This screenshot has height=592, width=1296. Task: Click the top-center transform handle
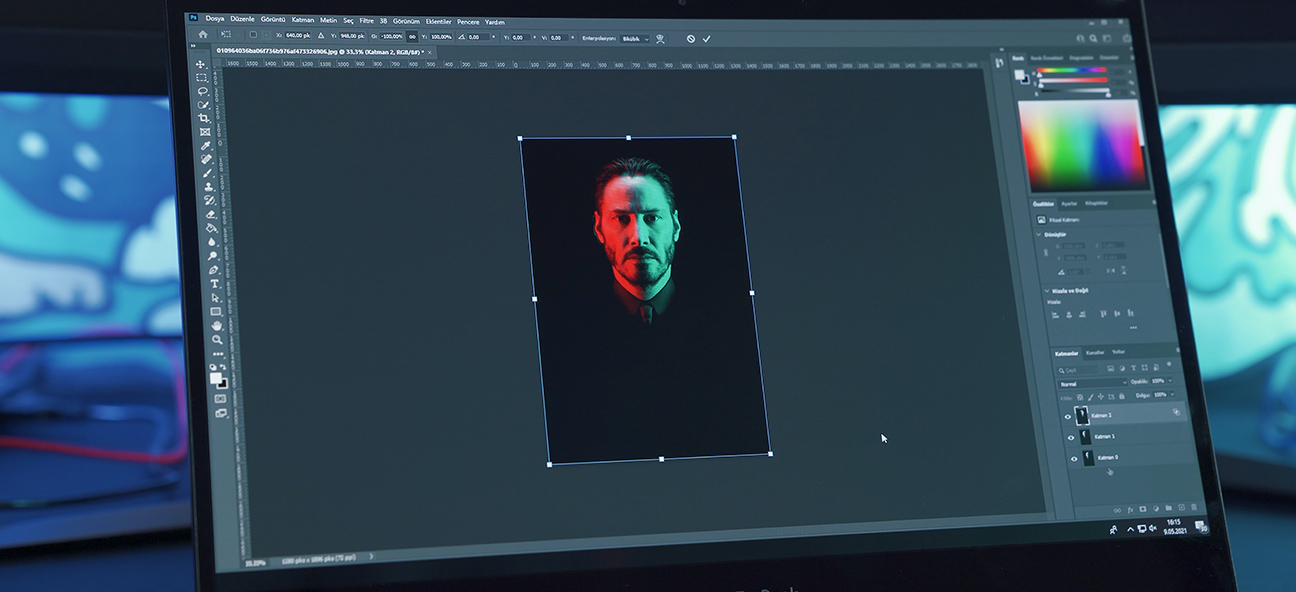pos(628,137)
